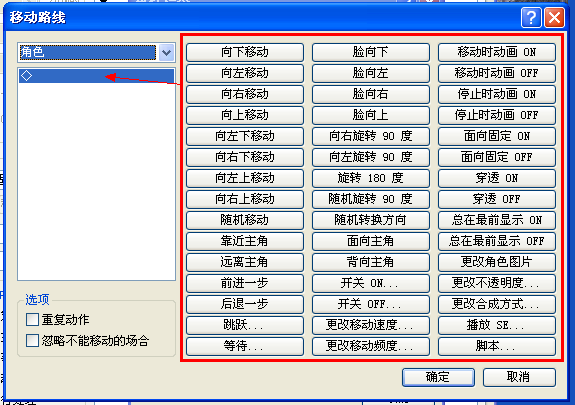
Task: Add 随机旋转 90 度 command
Action: pyautogui.click(x=371, y=199)
